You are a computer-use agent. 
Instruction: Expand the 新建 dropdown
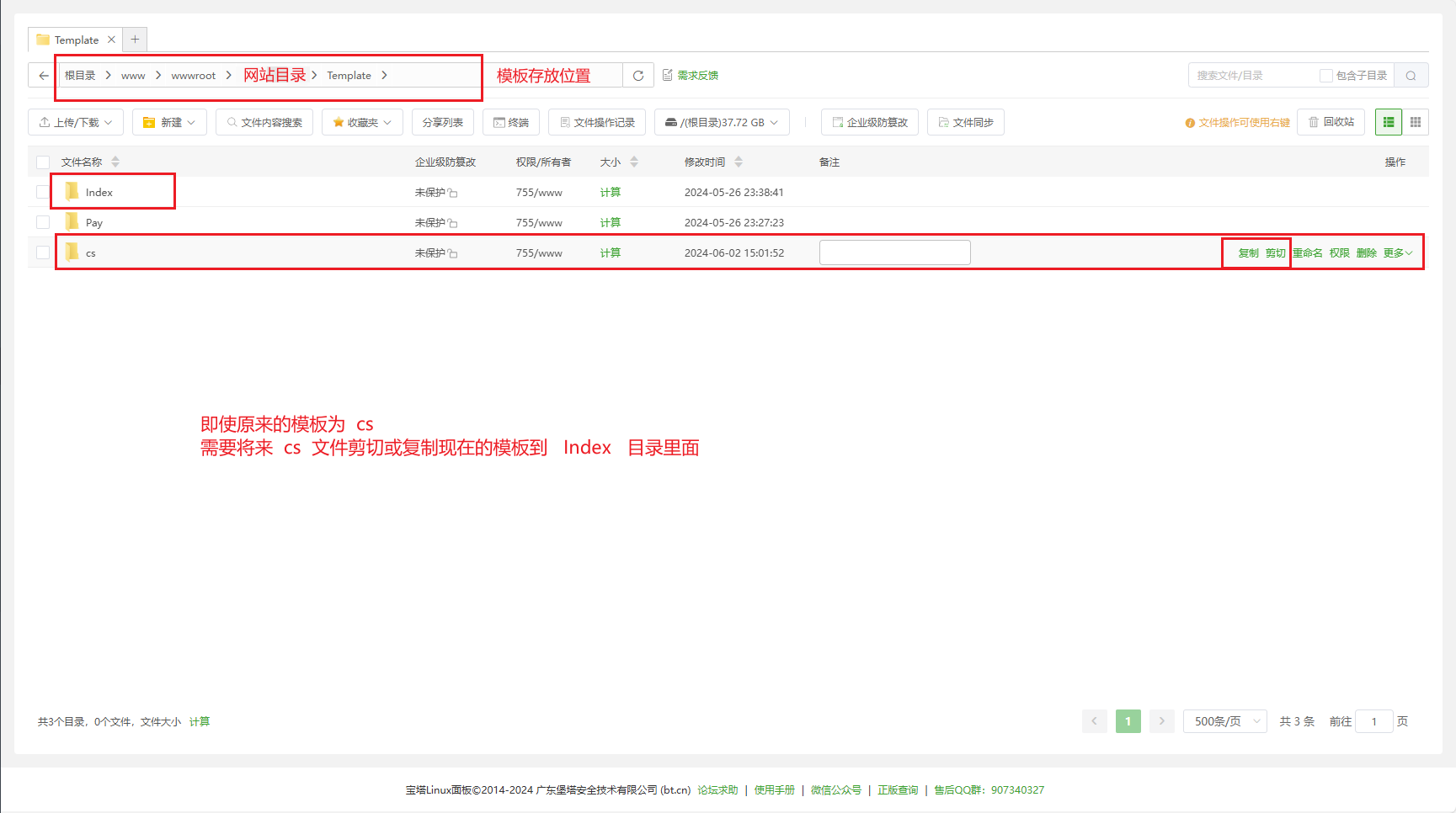point(169,122)
